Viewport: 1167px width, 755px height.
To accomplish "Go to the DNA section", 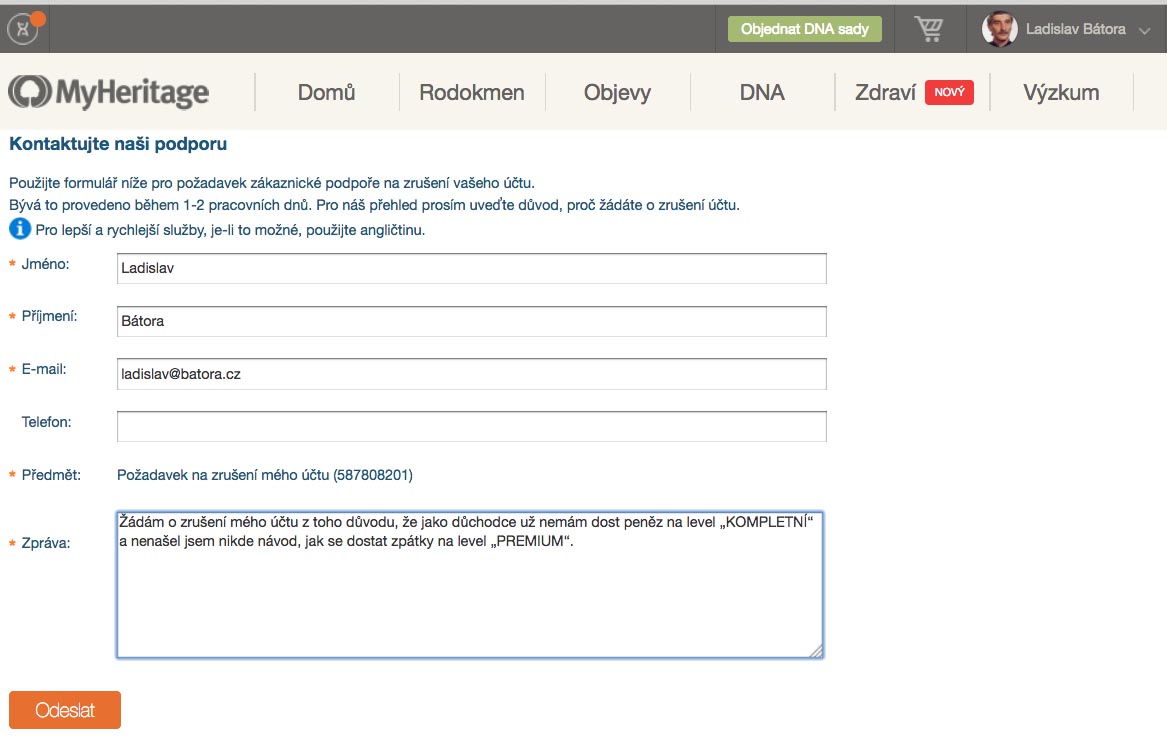I will (x=762, y=92).
